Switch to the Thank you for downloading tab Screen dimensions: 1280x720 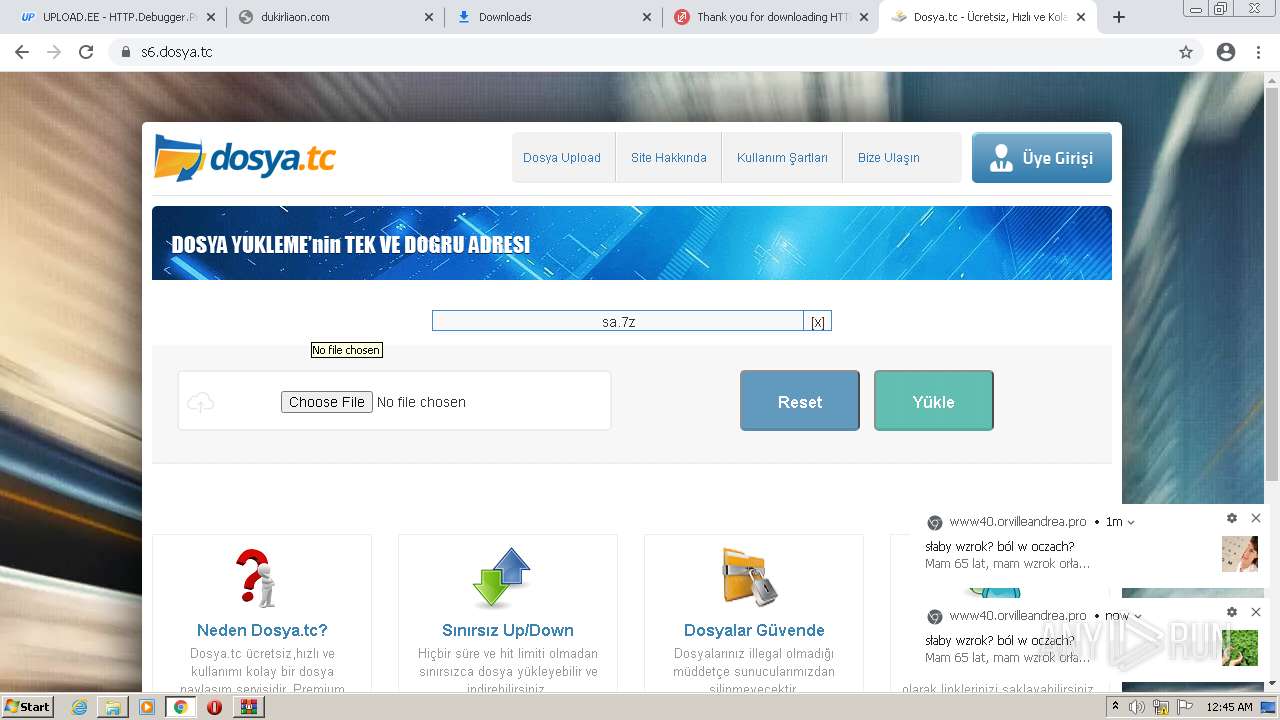771,17
